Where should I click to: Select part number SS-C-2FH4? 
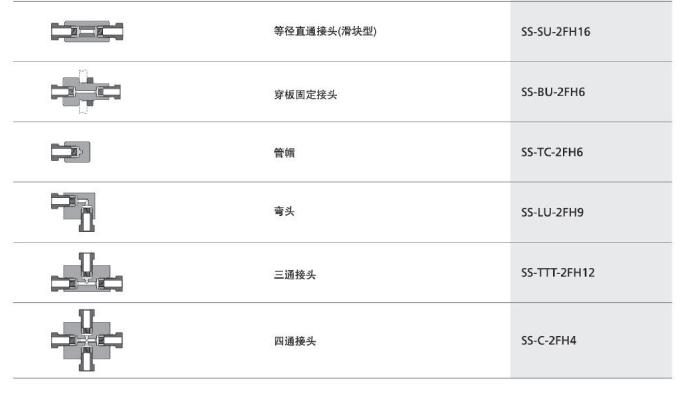pyautogui.click(x=548, y=340)
